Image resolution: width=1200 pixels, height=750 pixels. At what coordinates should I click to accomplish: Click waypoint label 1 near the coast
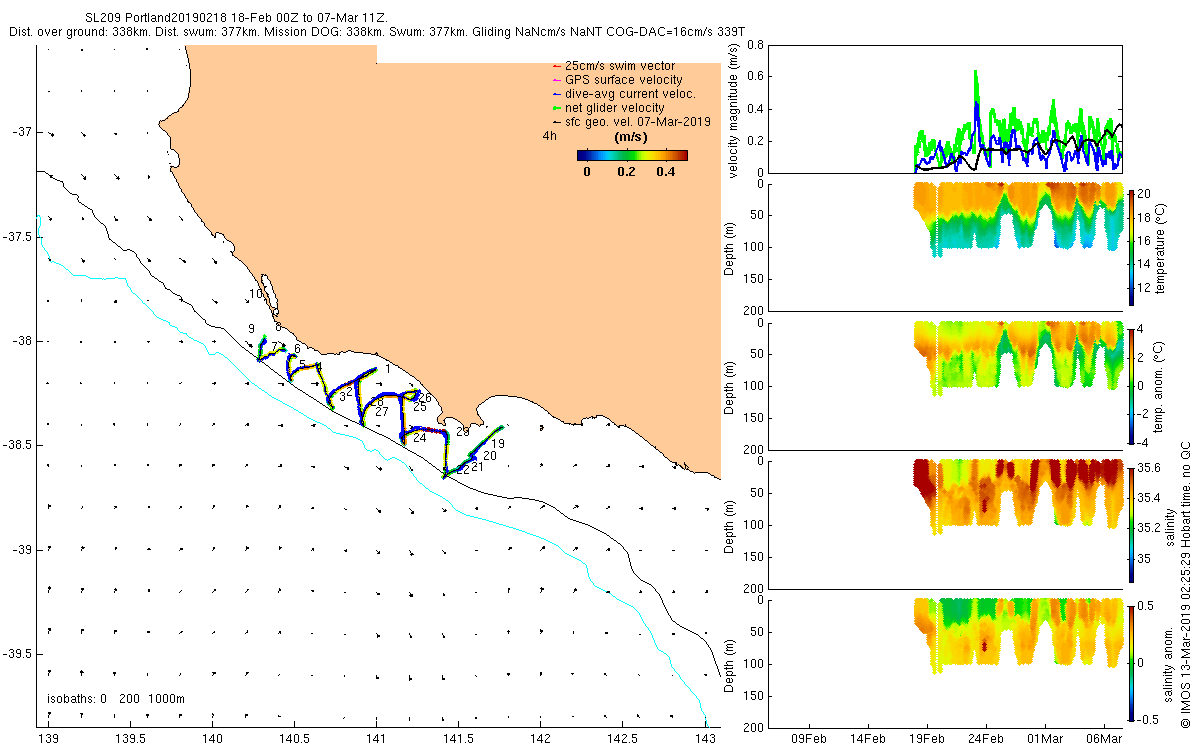(x=386, y=369)
